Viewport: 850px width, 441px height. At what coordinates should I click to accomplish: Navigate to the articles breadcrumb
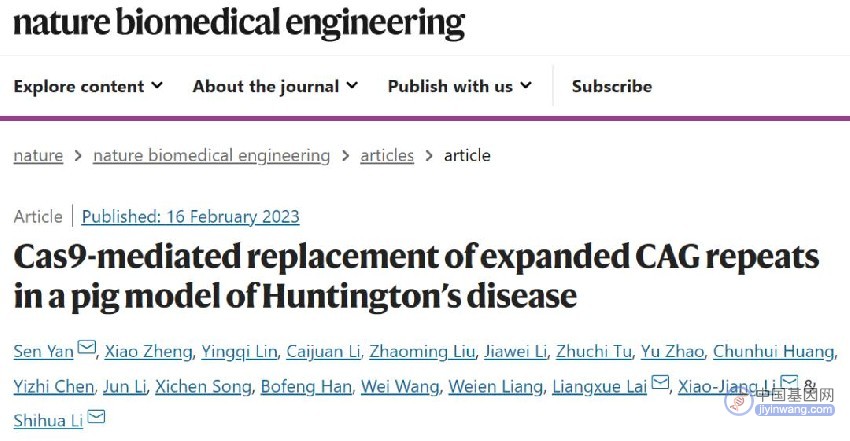coord(387,155)
